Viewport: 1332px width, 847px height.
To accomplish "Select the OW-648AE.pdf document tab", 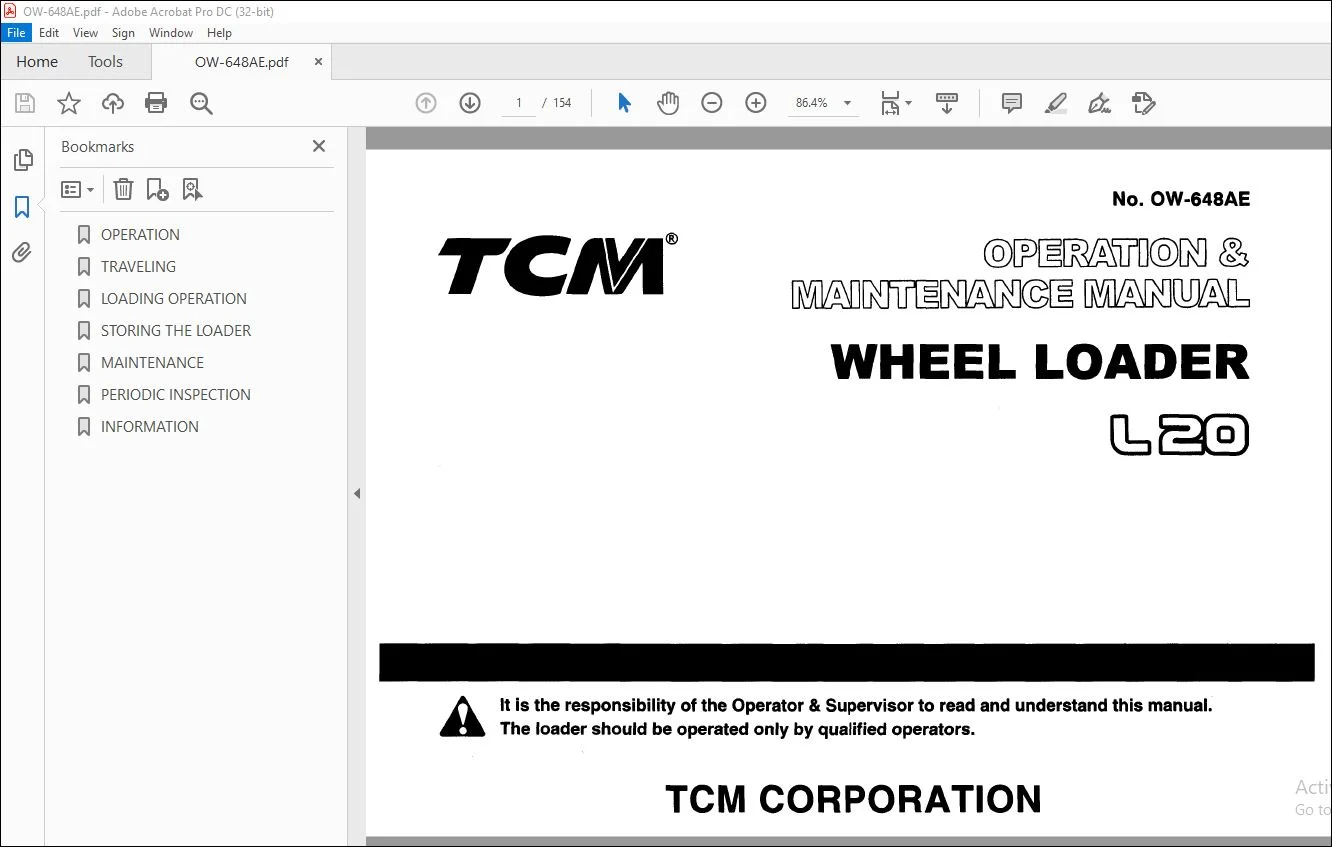I will [241, 62].
